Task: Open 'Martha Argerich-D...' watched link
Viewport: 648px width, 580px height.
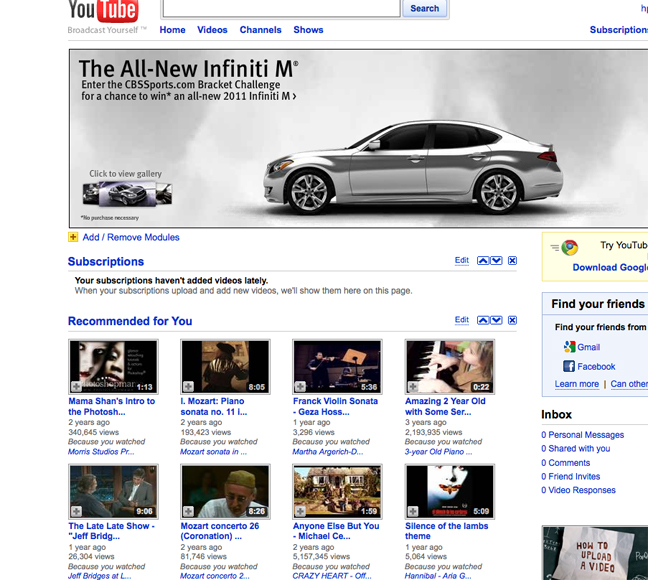Action: point(328,452)
